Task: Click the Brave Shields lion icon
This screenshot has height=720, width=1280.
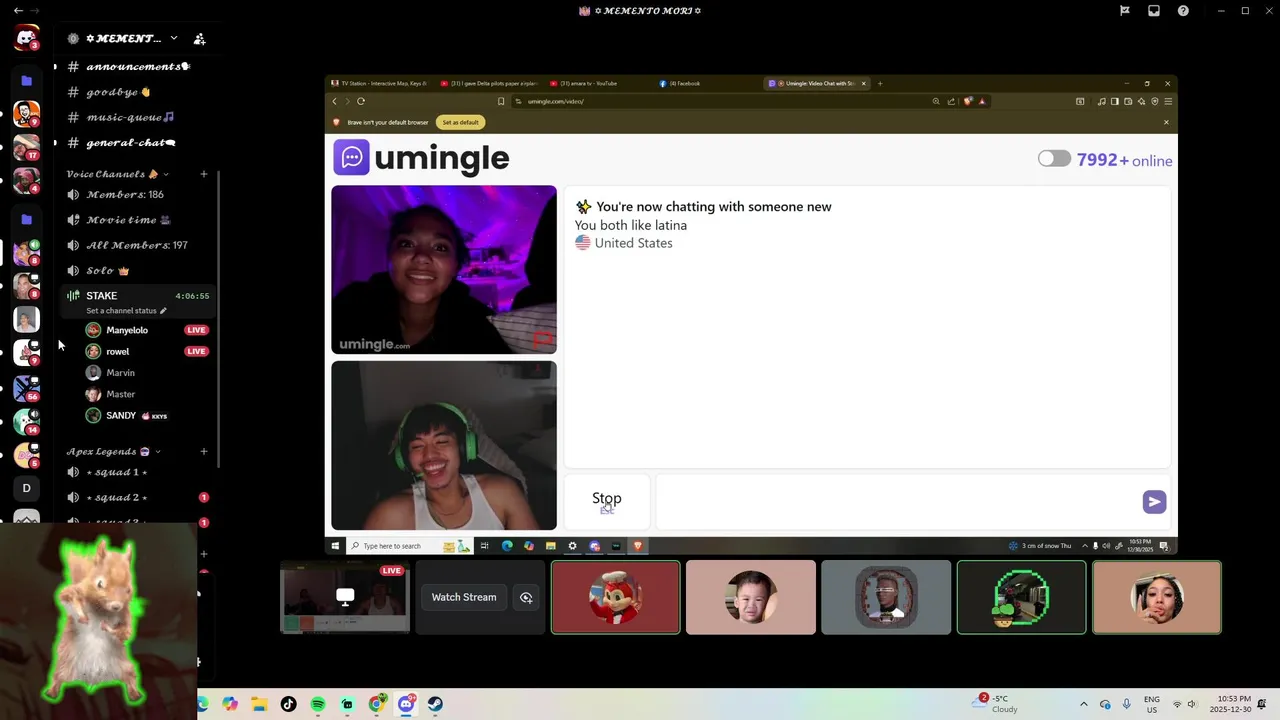Action: pyautogui.click(x=967, y=101)
